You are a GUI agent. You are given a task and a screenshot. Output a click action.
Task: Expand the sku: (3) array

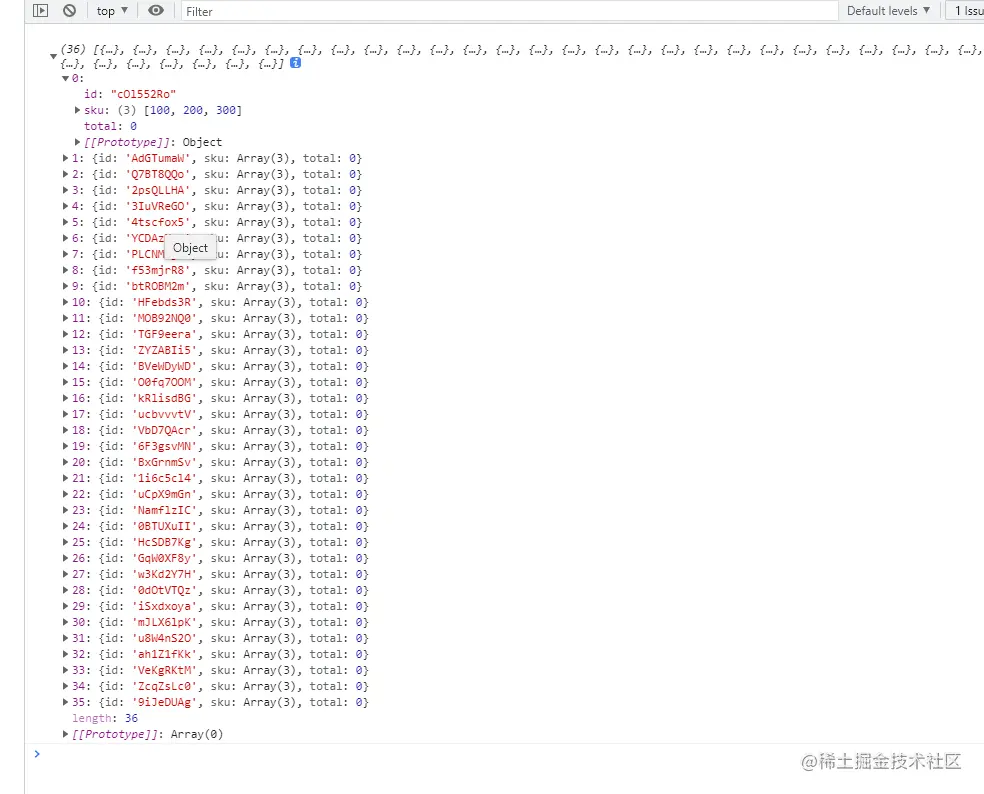point(77,110)
